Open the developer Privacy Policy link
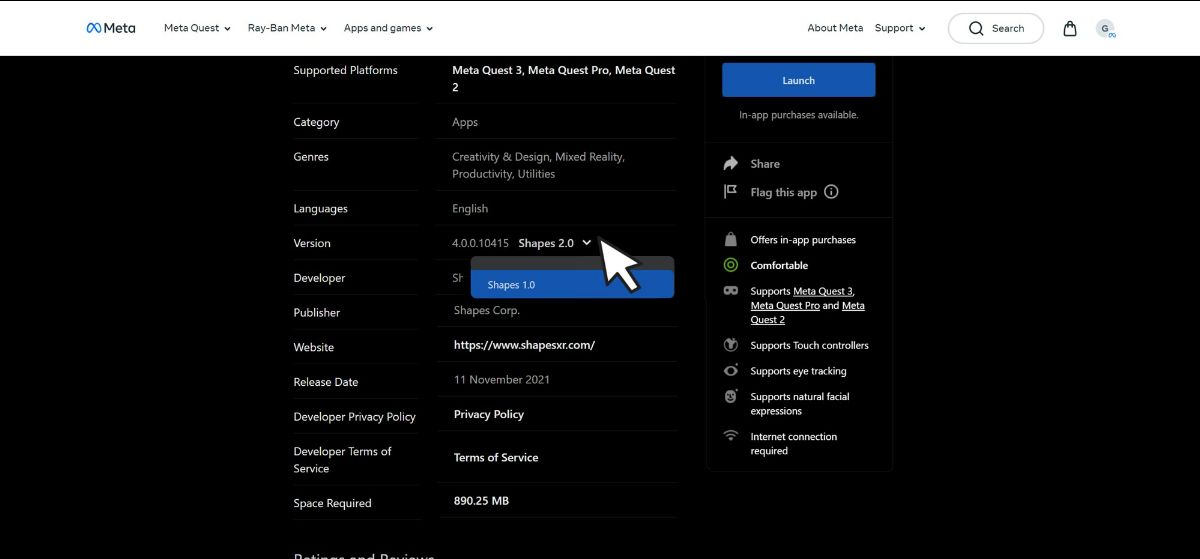 [488, 414]
